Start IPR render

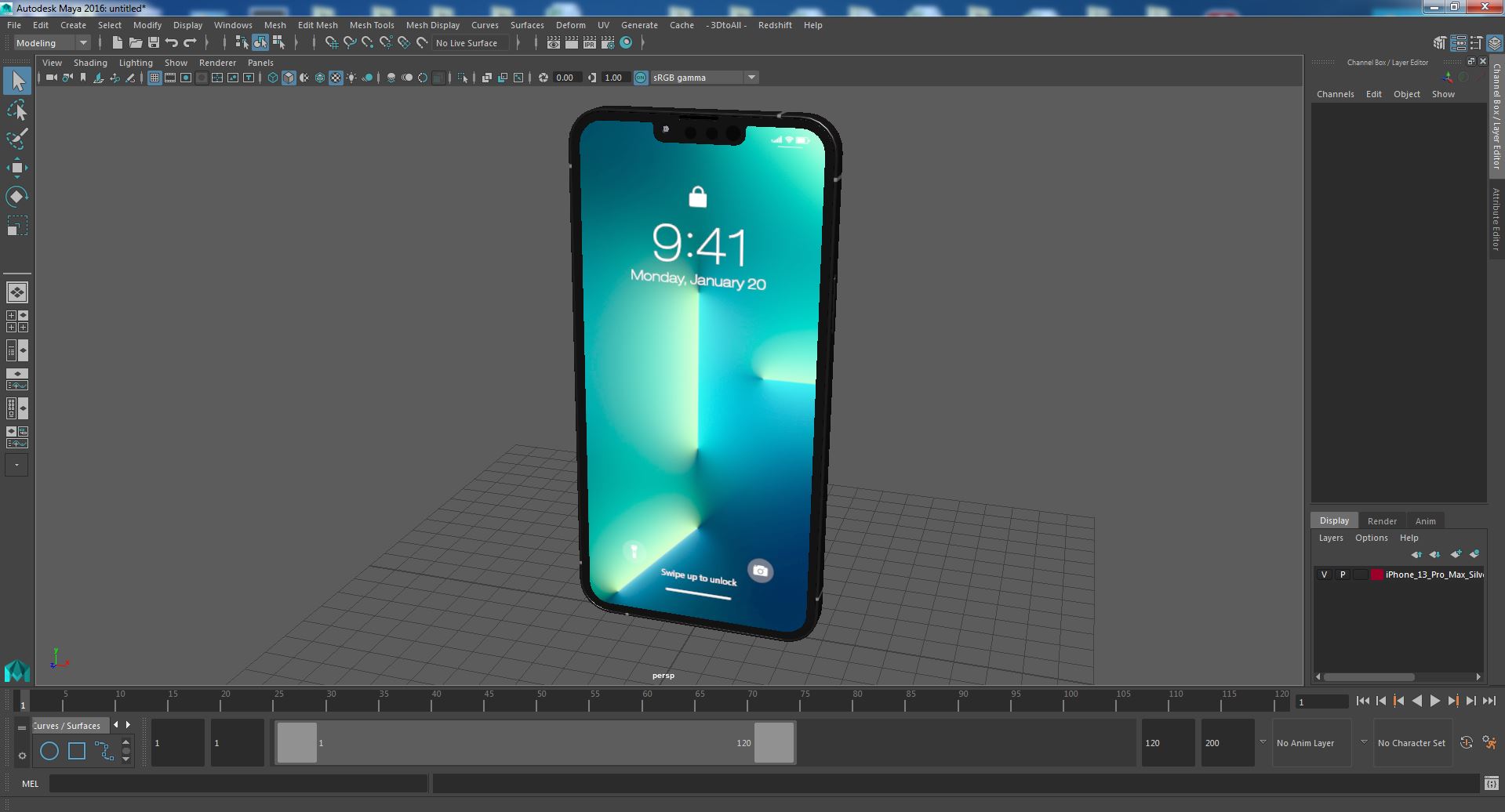[590, 43]
